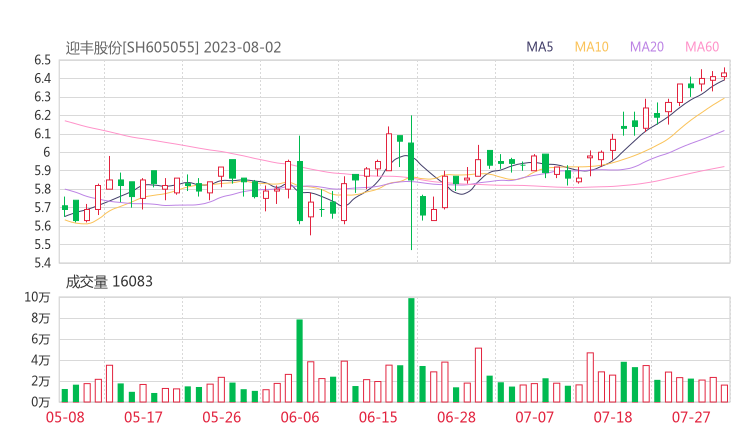Click the 6 price axis label
This screenshot has width=740, height=440.
tap(47, 152)
